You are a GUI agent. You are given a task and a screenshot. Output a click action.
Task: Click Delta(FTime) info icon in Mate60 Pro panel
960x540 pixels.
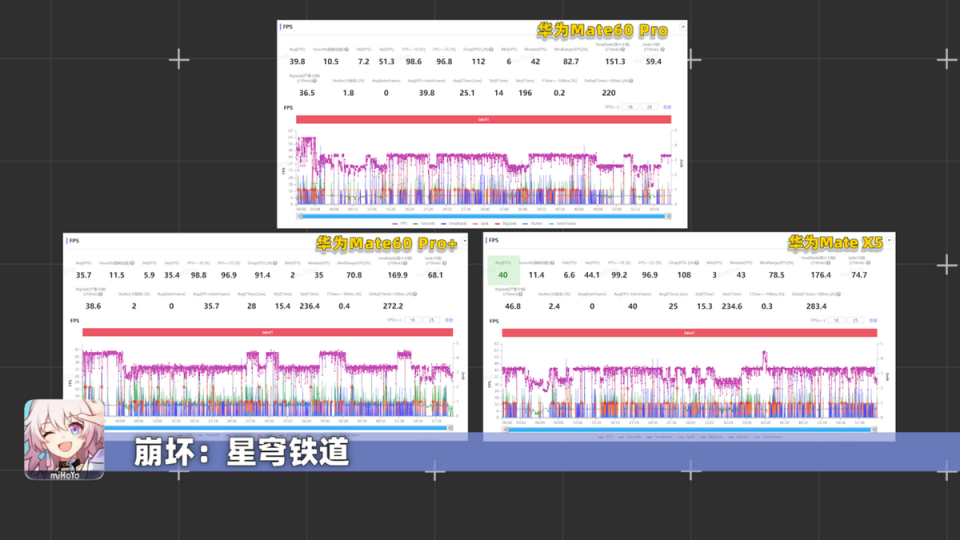click(x=631, y=81)
